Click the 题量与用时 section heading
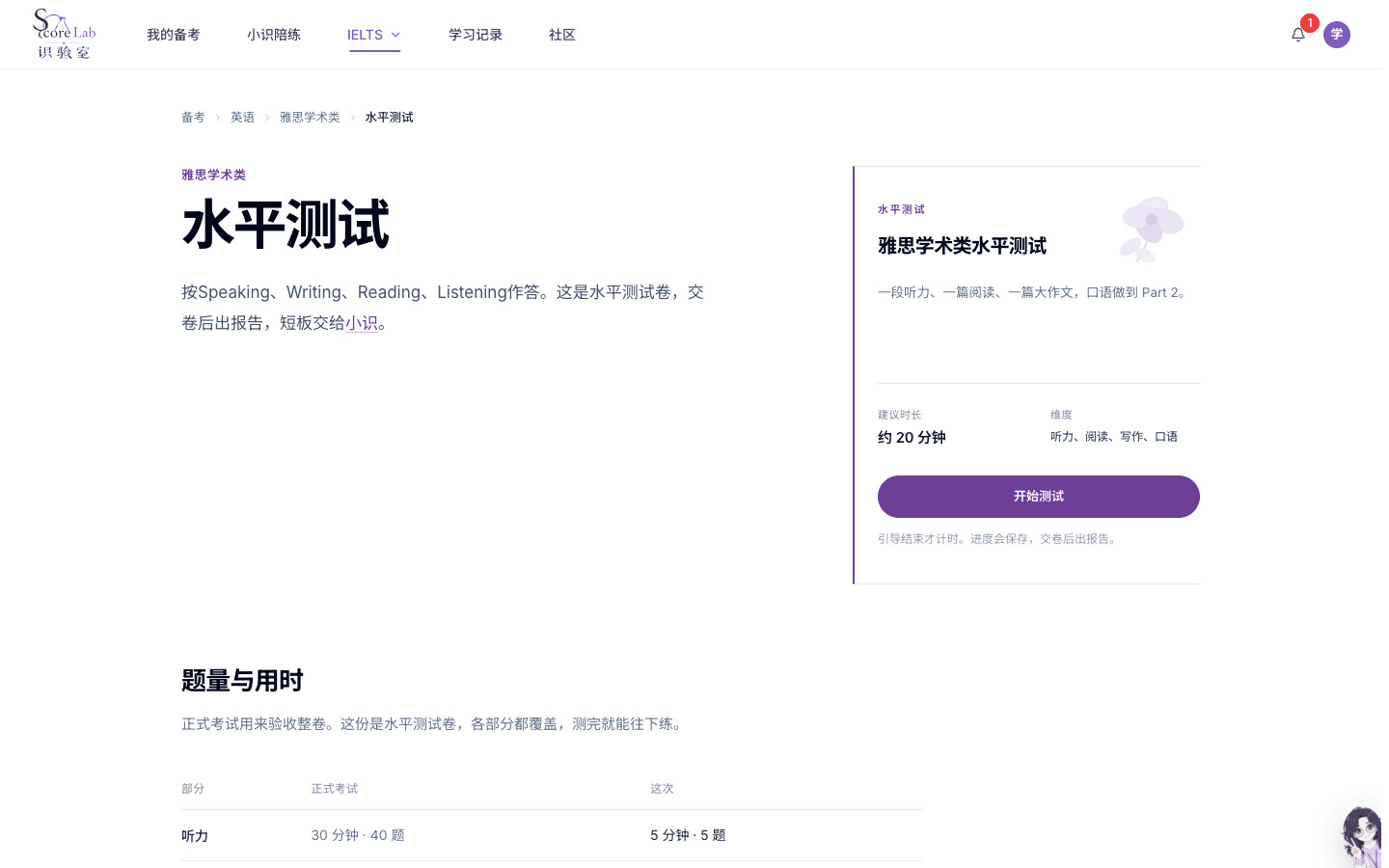 [x=242, y=681]
